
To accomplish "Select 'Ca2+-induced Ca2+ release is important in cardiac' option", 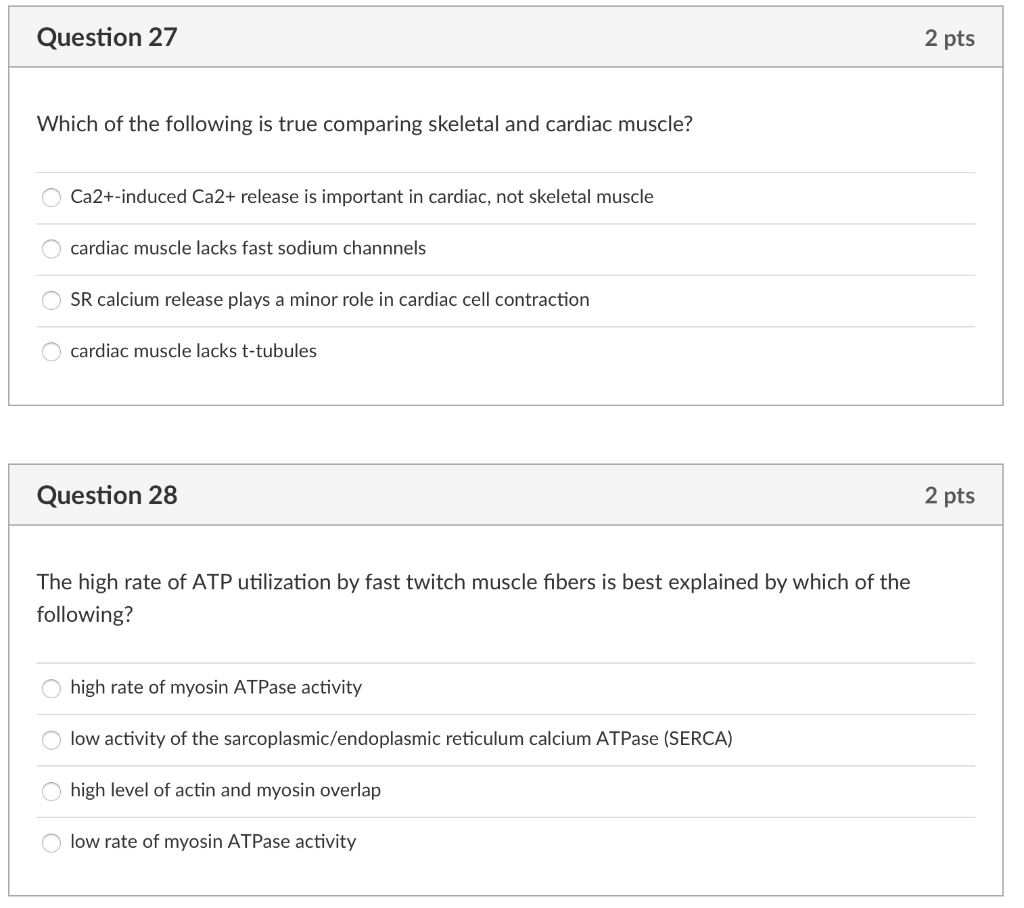I will [x=51, y=197].
